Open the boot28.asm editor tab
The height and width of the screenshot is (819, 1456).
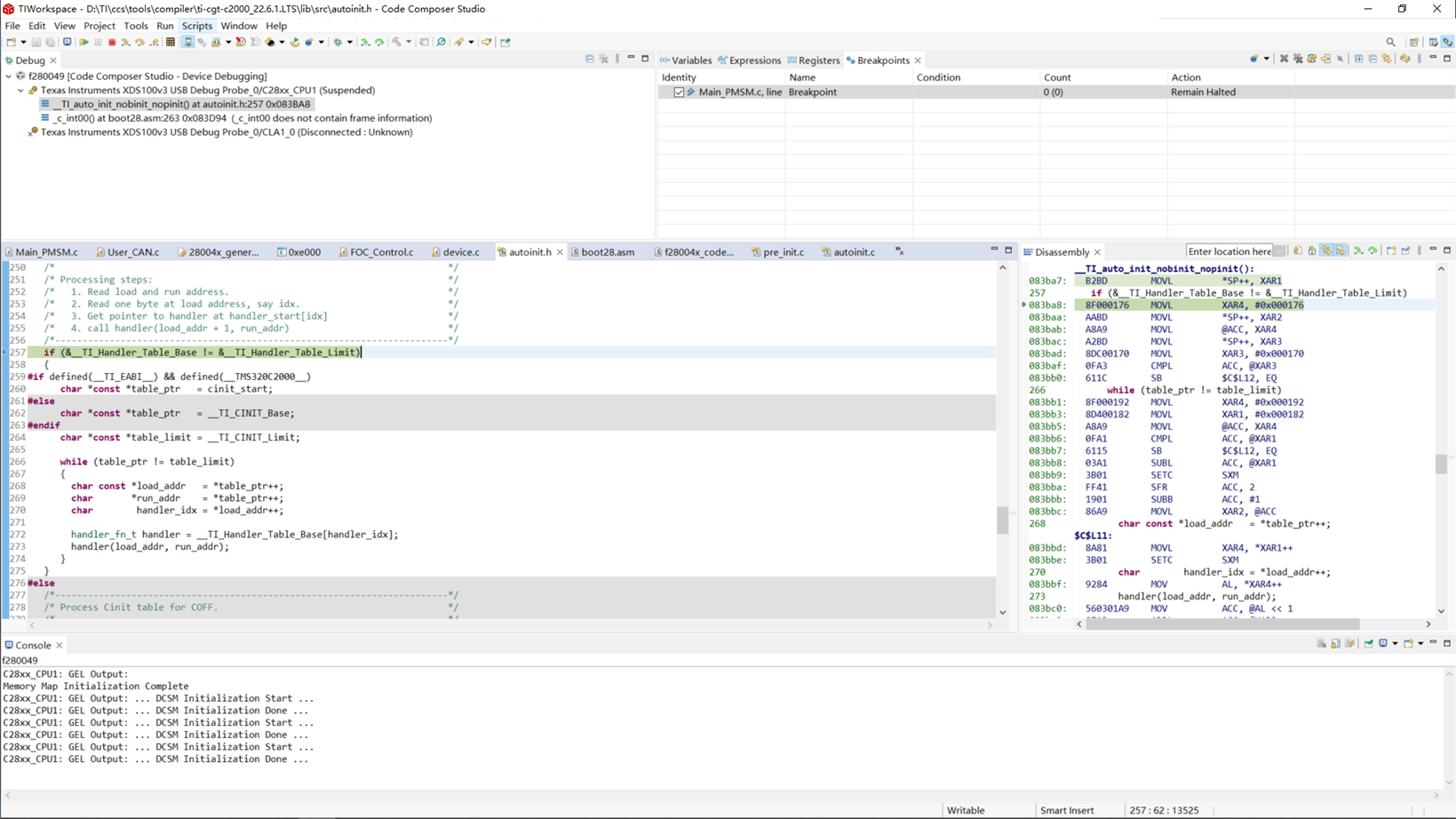607,252
